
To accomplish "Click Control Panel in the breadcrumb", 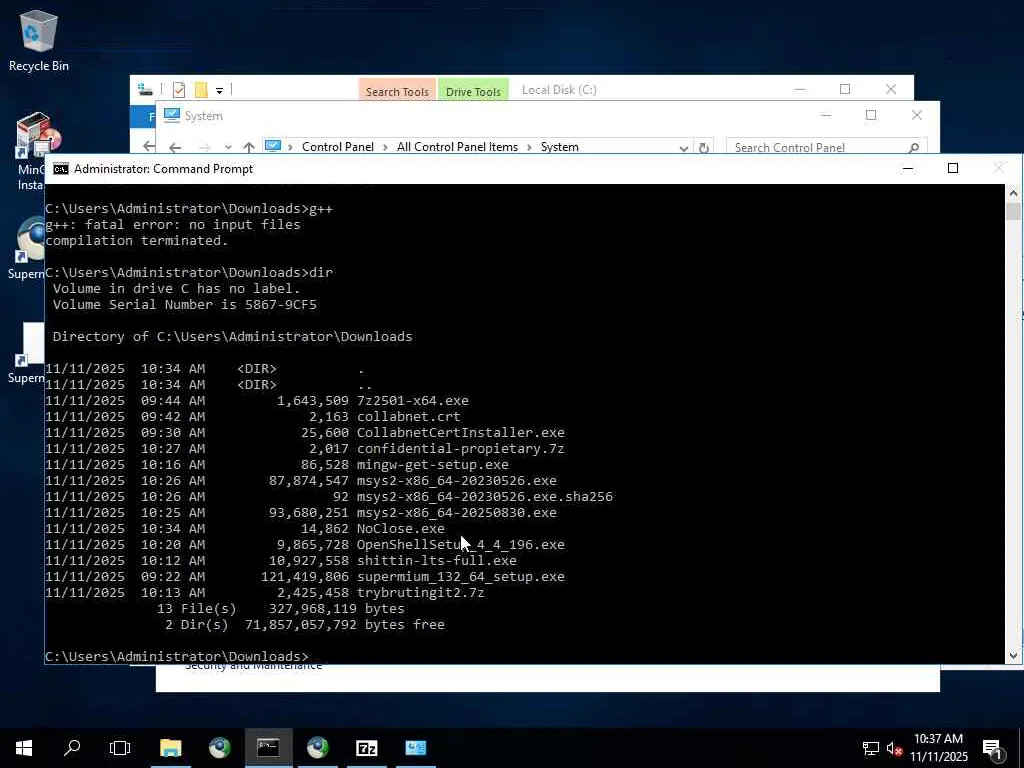I will click(x=338, y=147).
